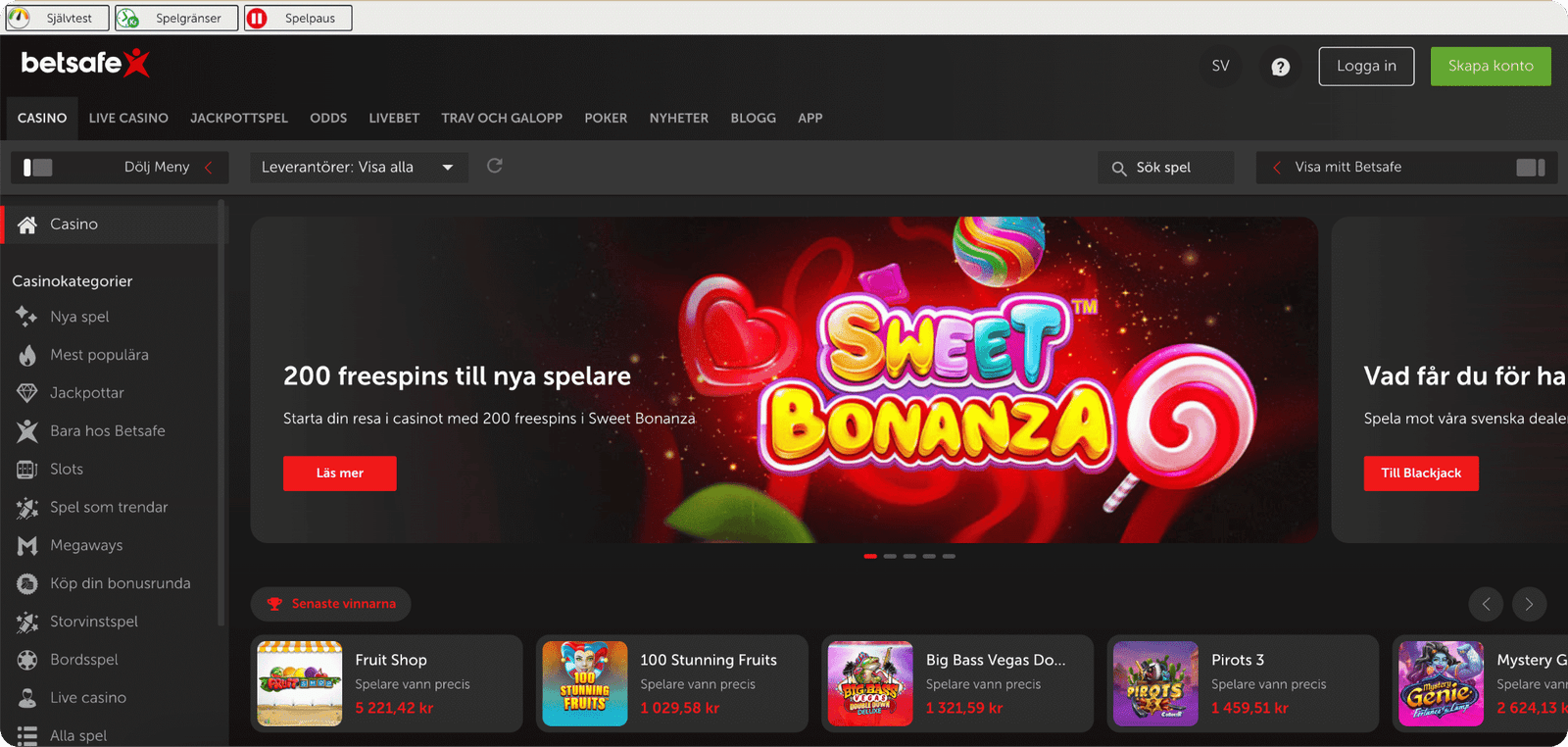Click the 200 freespins till nya spelare heading
Screen dimensions: 1568x747
457,376
